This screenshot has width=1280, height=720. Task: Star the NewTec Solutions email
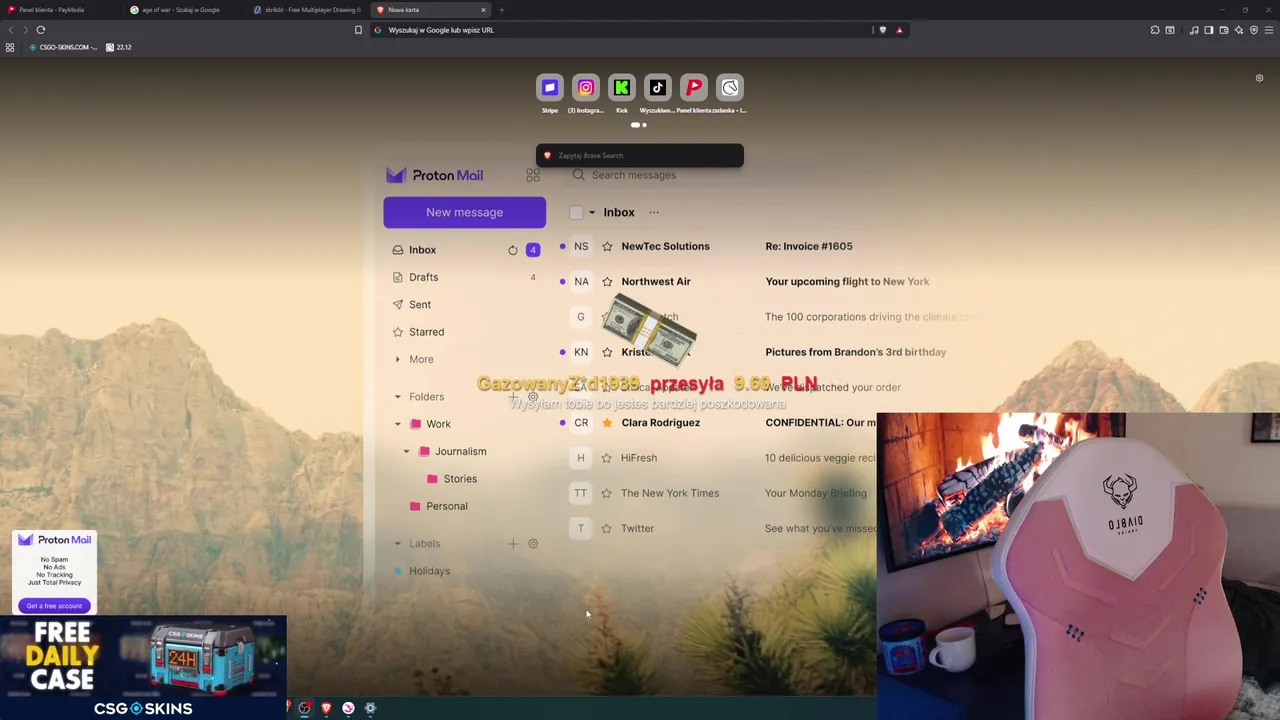coord(607,246)
